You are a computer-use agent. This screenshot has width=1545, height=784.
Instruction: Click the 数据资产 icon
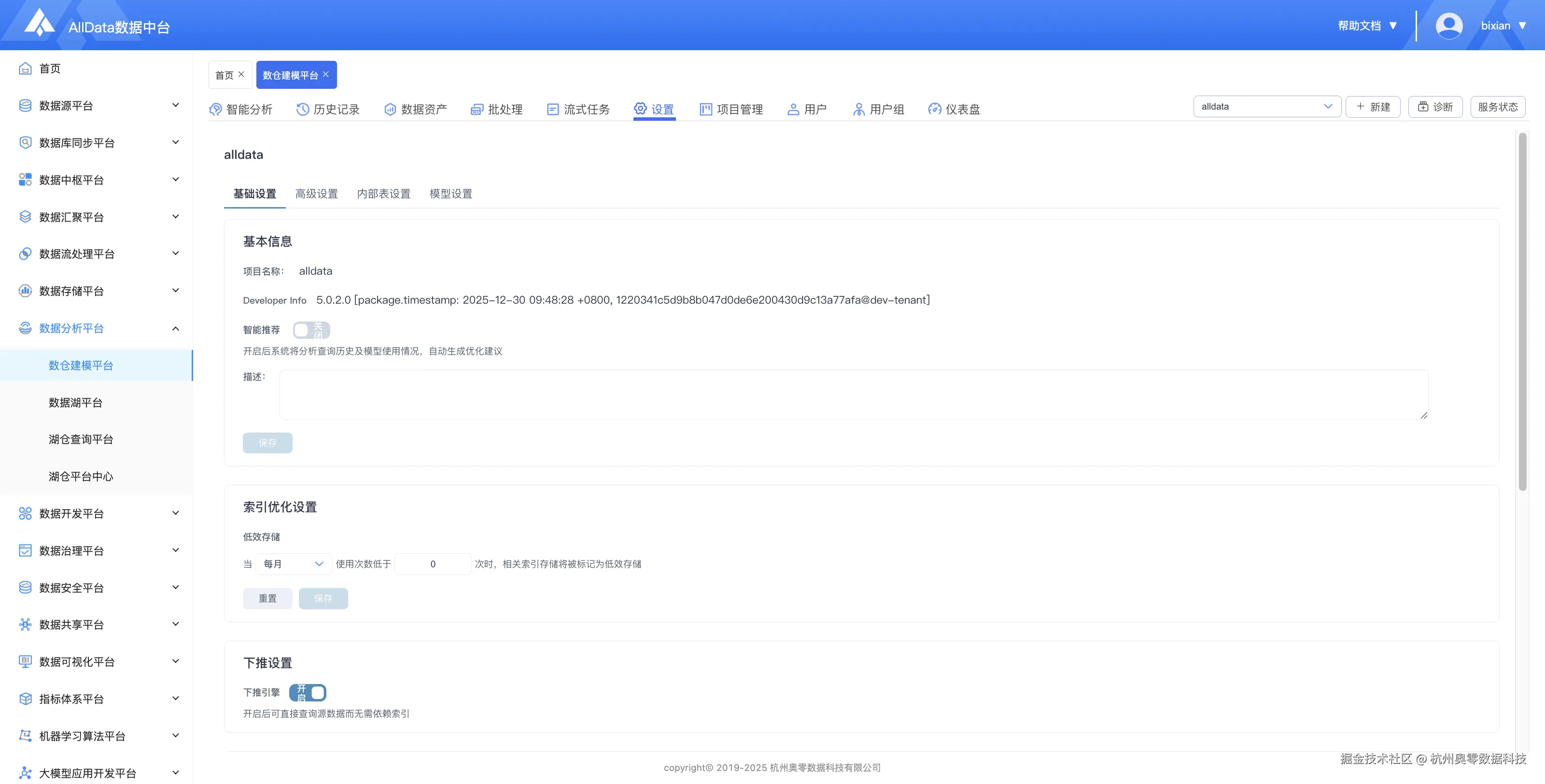(x=390, y=109)
